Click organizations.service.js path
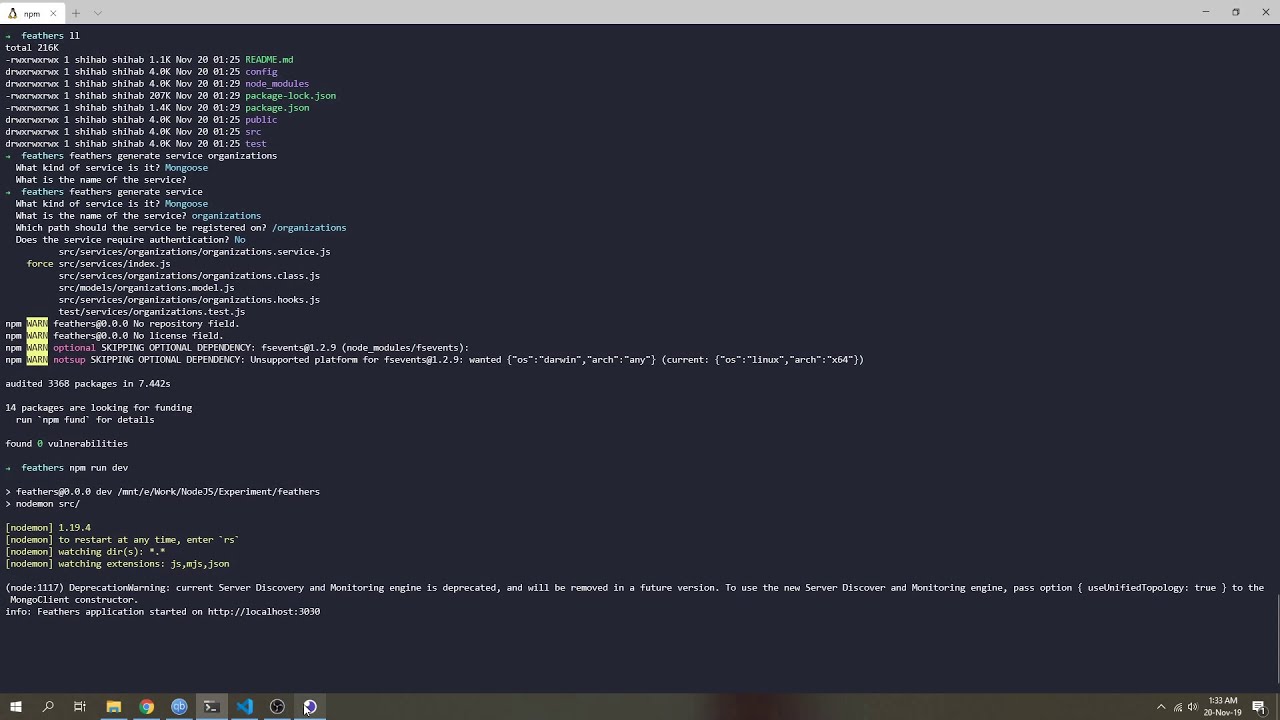This screenshot has height=720, width=1280. click(194, 252)
